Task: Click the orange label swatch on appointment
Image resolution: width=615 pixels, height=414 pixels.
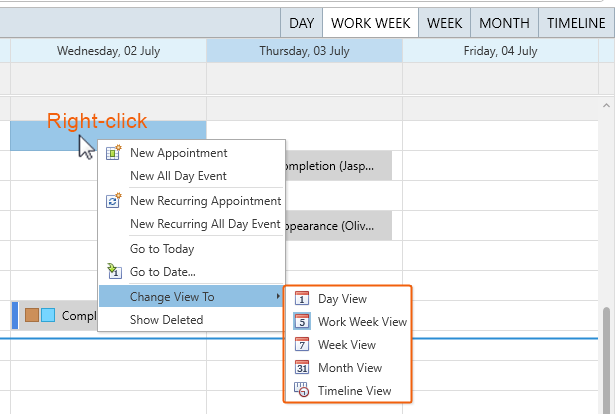Action: coord(32,315)
